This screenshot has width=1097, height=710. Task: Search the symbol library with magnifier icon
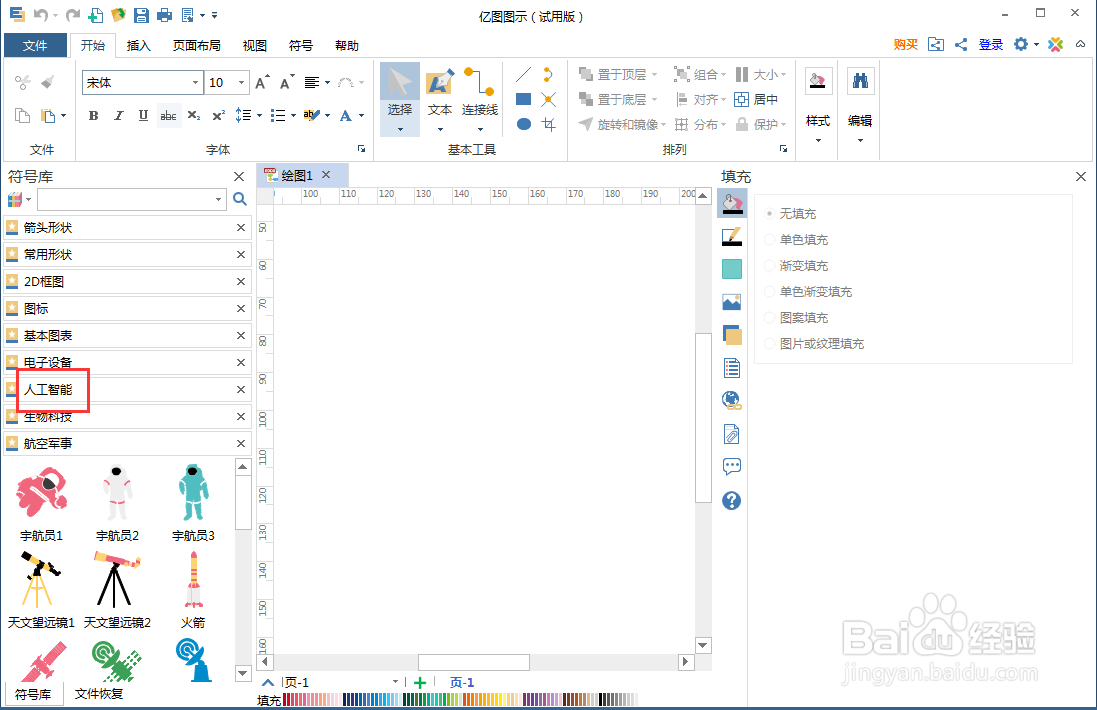[x=240, y=199]
